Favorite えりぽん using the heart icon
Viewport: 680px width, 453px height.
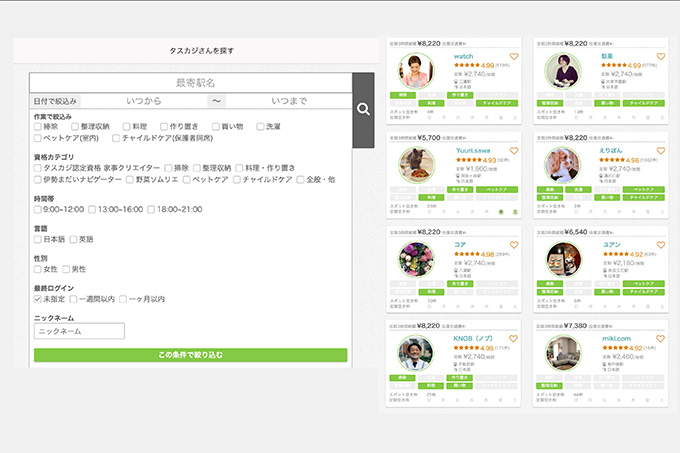pyautogui.click(x=661, y=151)
